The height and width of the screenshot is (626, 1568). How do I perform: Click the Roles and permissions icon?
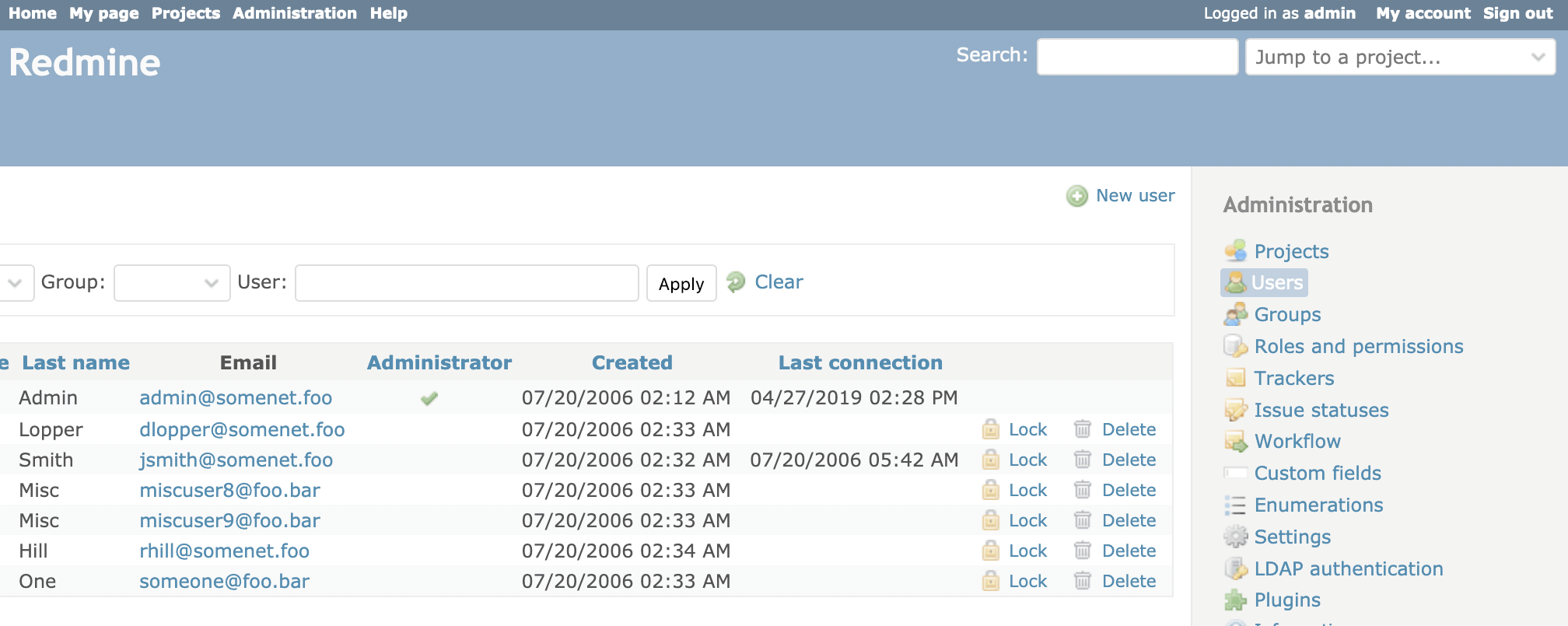[x=1235, y=346]
